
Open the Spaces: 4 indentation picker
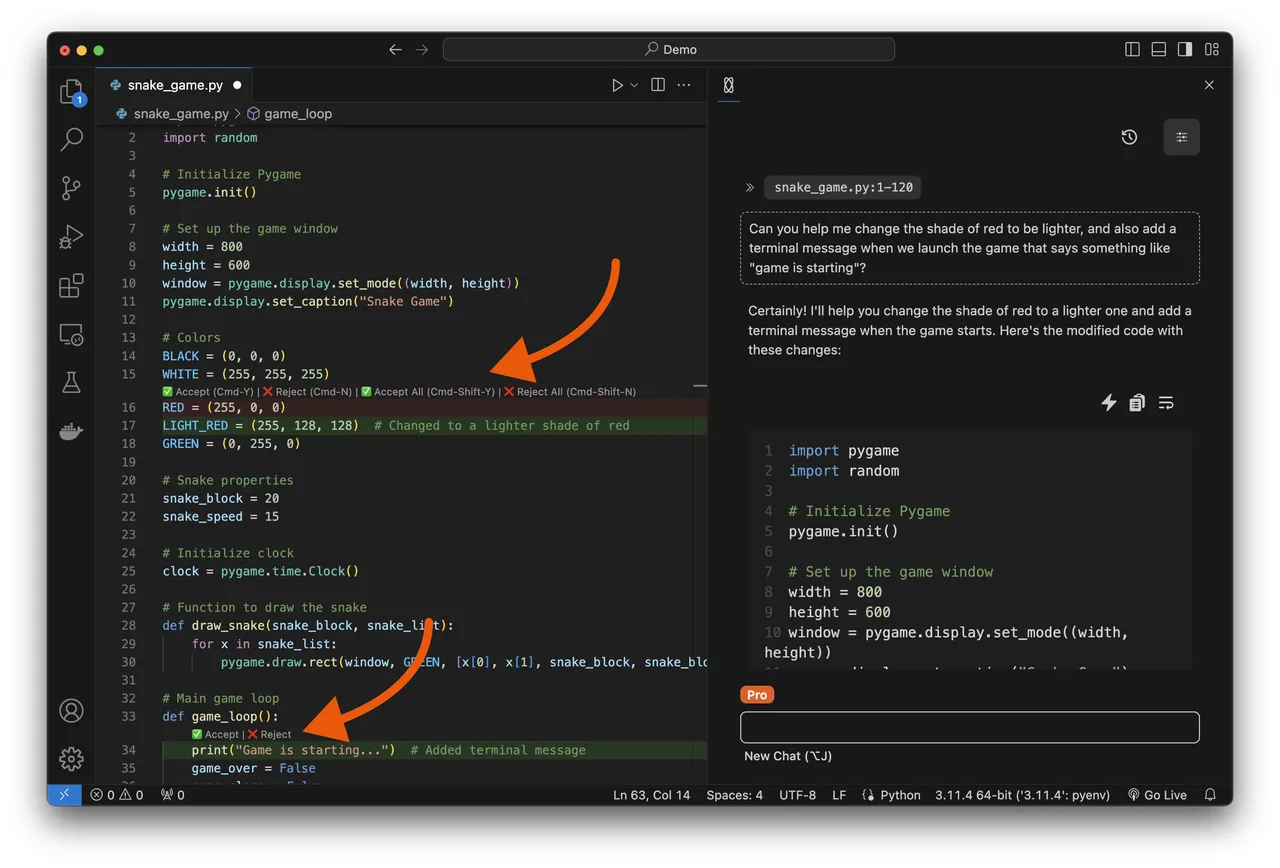(x=734, y=795)
